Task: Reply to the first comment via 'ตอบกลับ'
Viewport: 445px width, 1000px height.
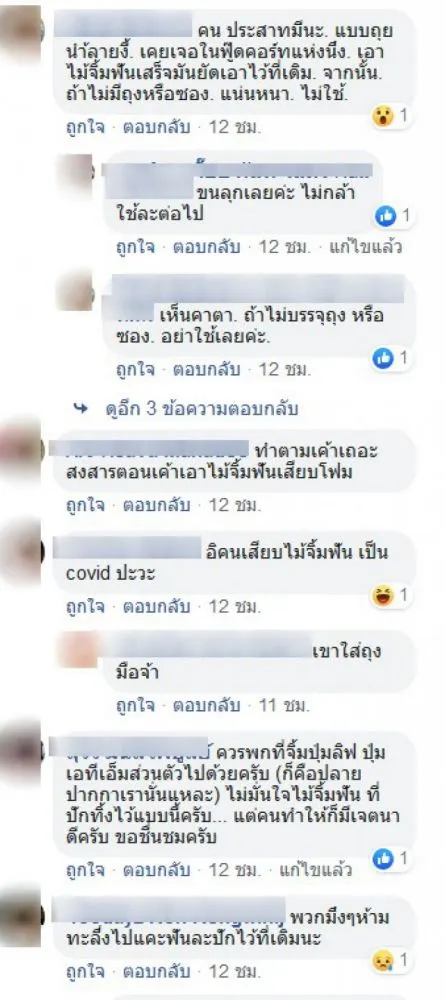Action: [156, 128]
